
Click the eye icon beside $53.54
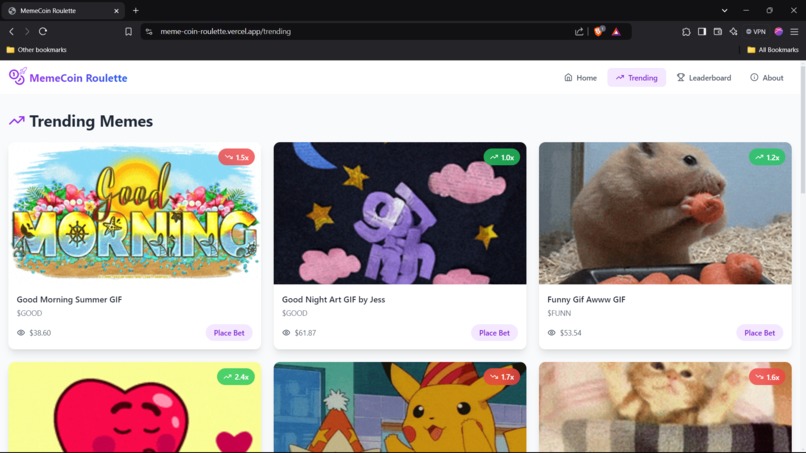(x=552, y=333)
